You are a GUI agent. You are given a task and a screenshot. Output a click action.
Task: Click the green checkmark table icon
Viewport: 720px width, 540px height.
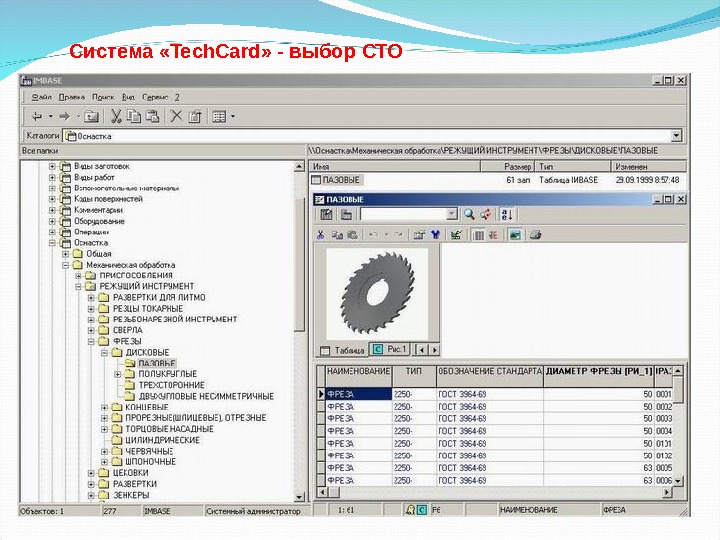click(x=456, y=235)
